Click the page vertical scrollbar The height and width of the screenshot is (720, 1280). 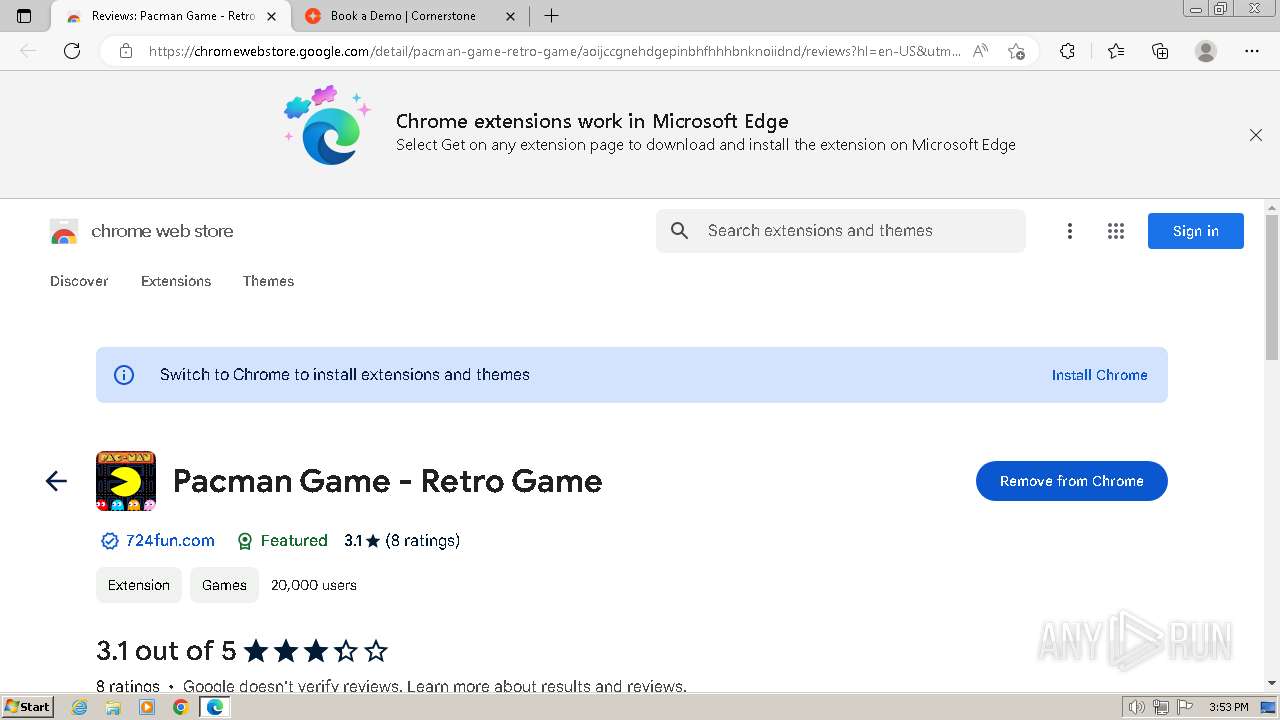tap(1272, 287)
